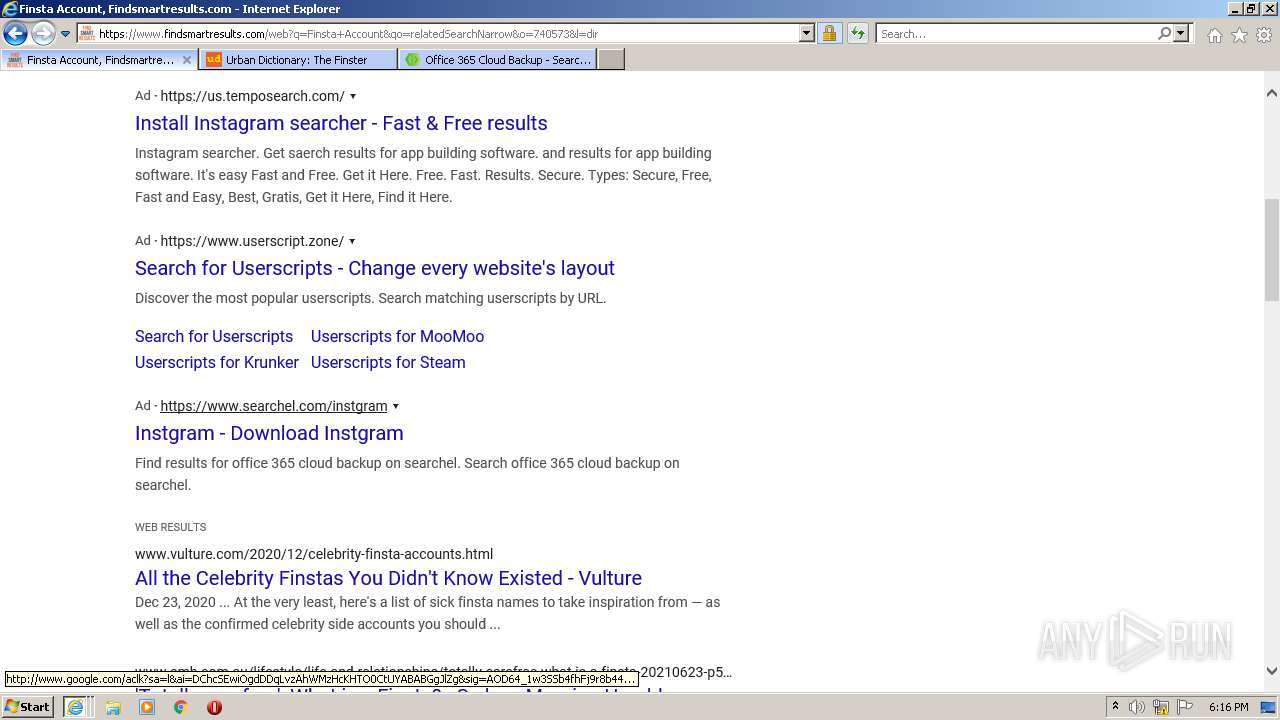Open the searchel.com ad options arrow
The width and height of the screenshot is (1280, 720).
click(x=396, y=407)
